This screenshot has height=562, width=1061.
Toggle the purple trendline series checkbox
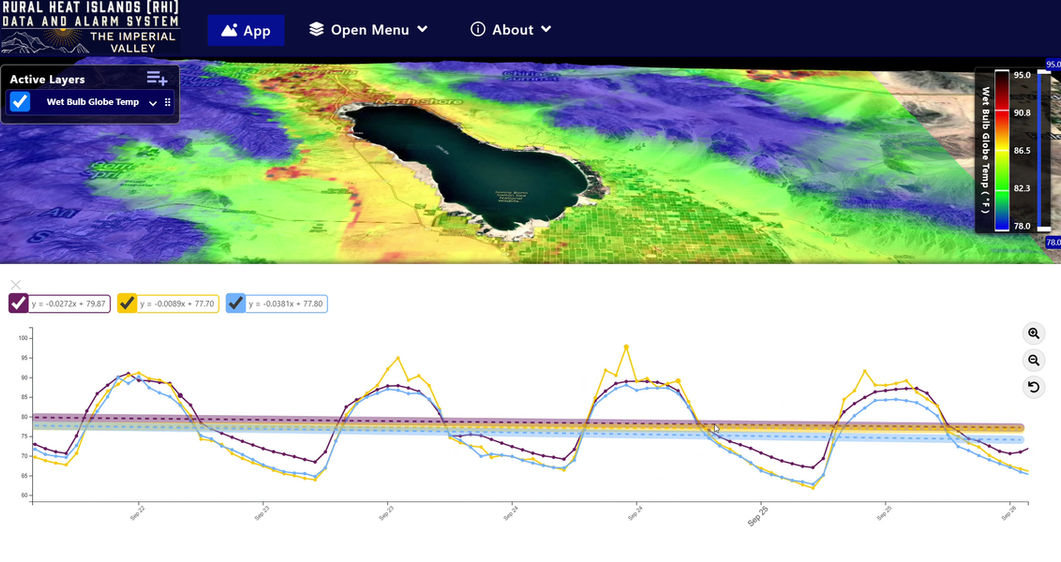click(18, 303)
